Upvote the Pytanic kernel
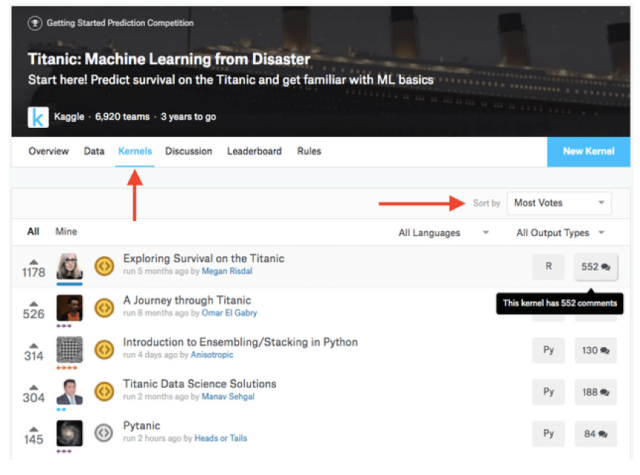Viewport: 640px width, 475px height. tap(34, 429)
